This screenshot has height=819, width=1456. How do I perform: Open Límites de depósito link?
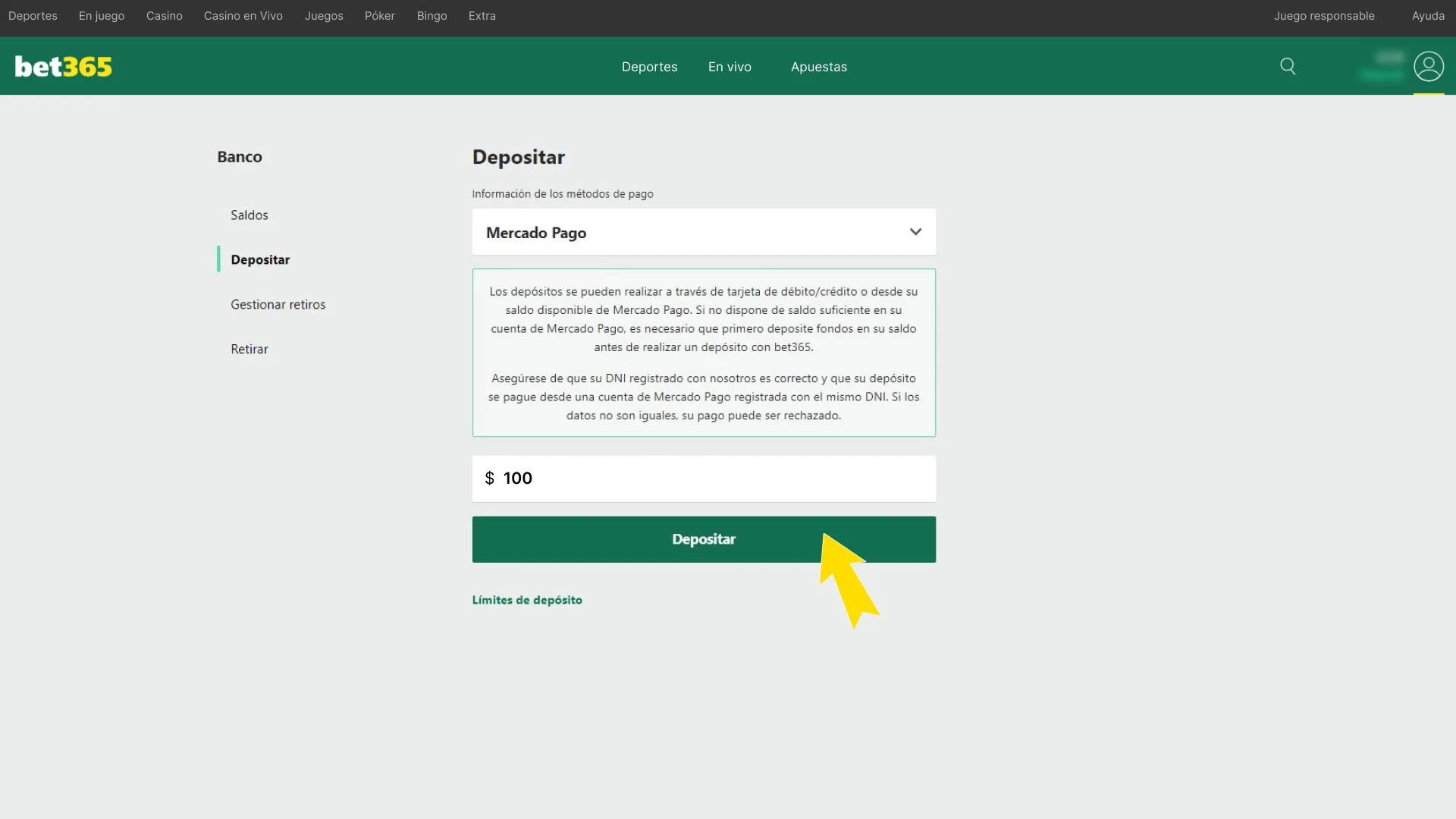click(527, 599)
